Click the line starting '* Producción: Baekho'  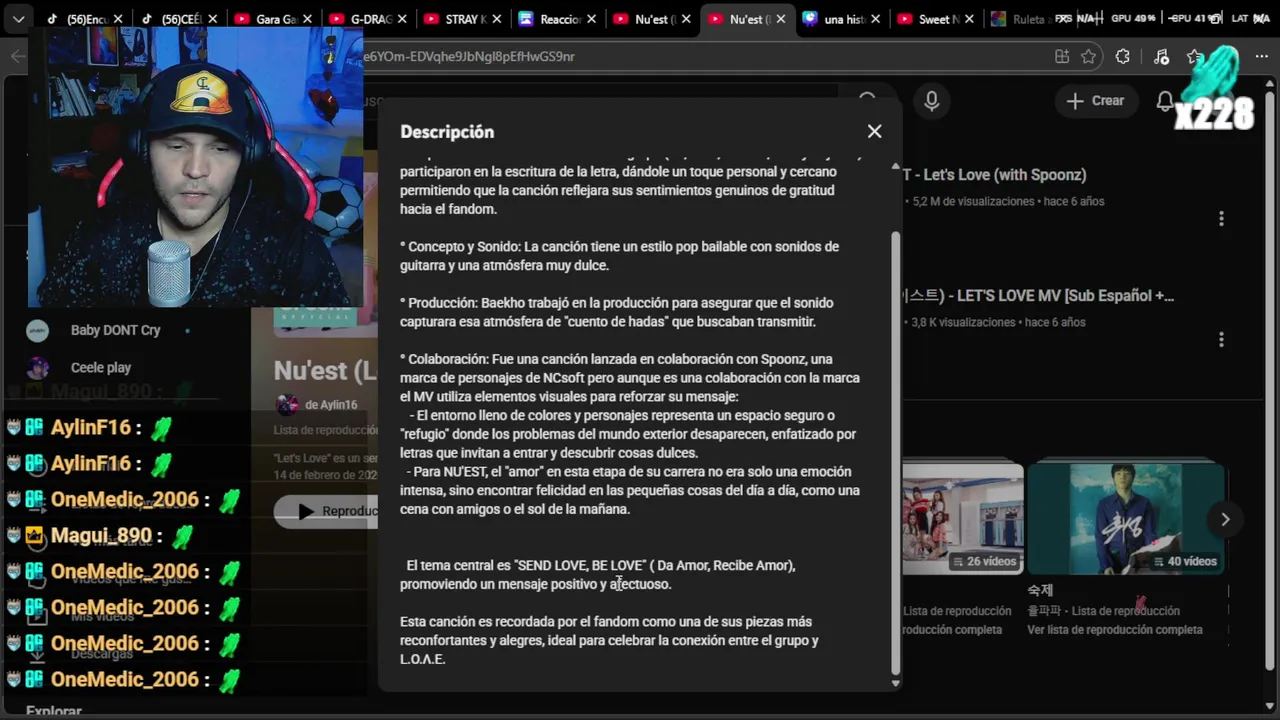(616, 303)
